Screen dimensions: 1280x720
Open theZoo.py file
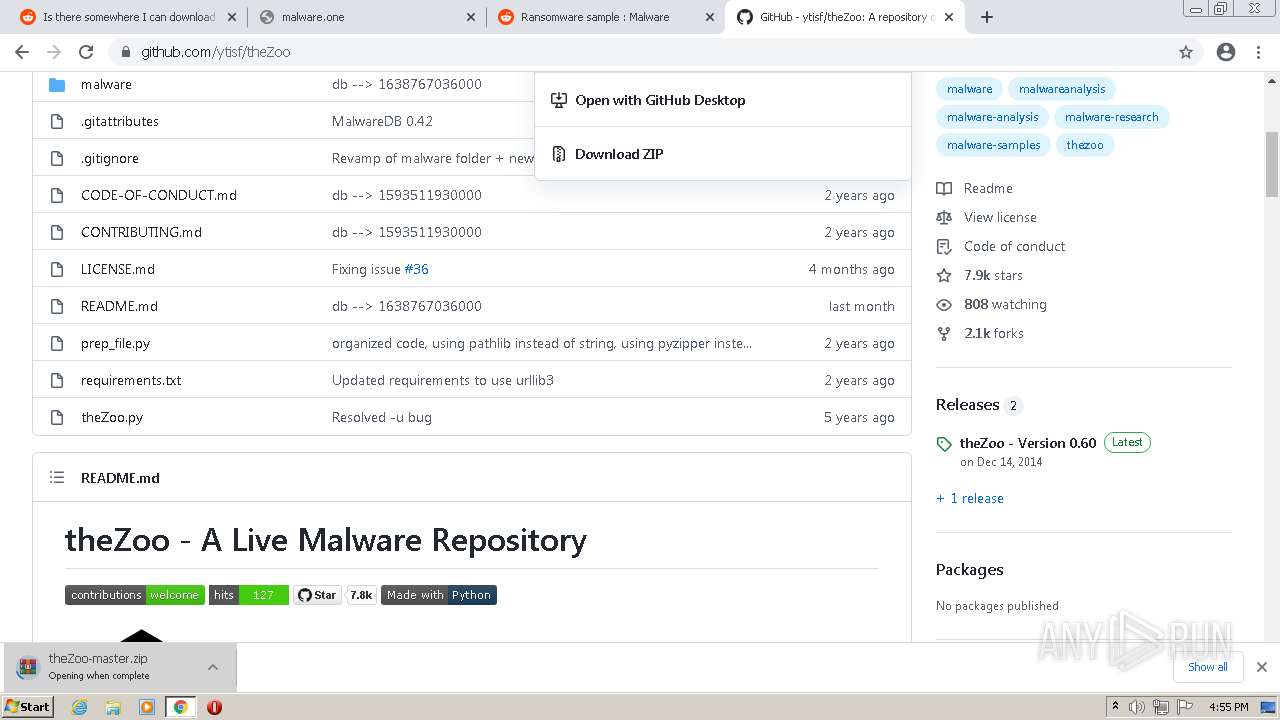[112, 417]
